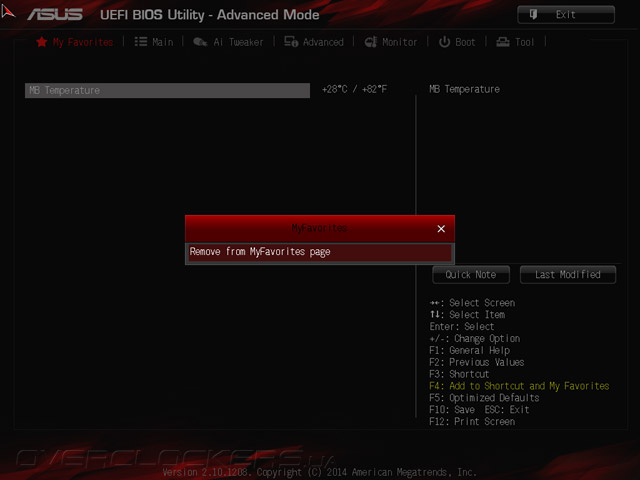Click the F5: Optimized Defaults hint
640x480 pixels.
click(484, 398)
